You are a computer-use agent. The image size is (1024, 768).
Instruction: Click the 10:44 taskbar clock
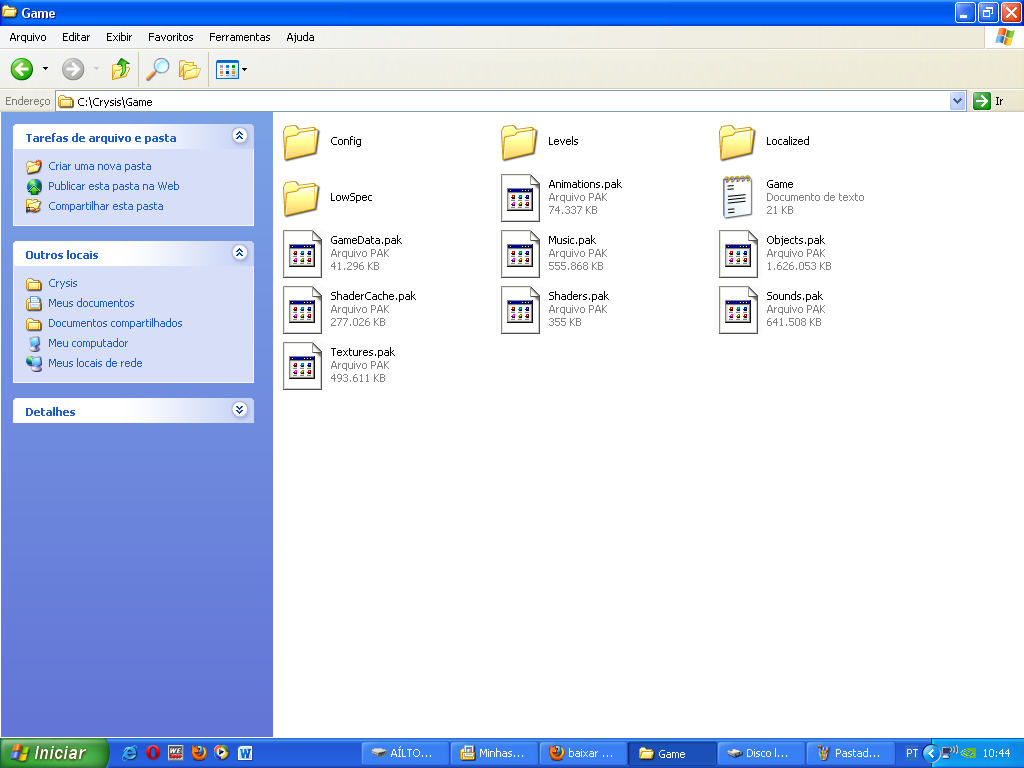[x=997, y=753]
